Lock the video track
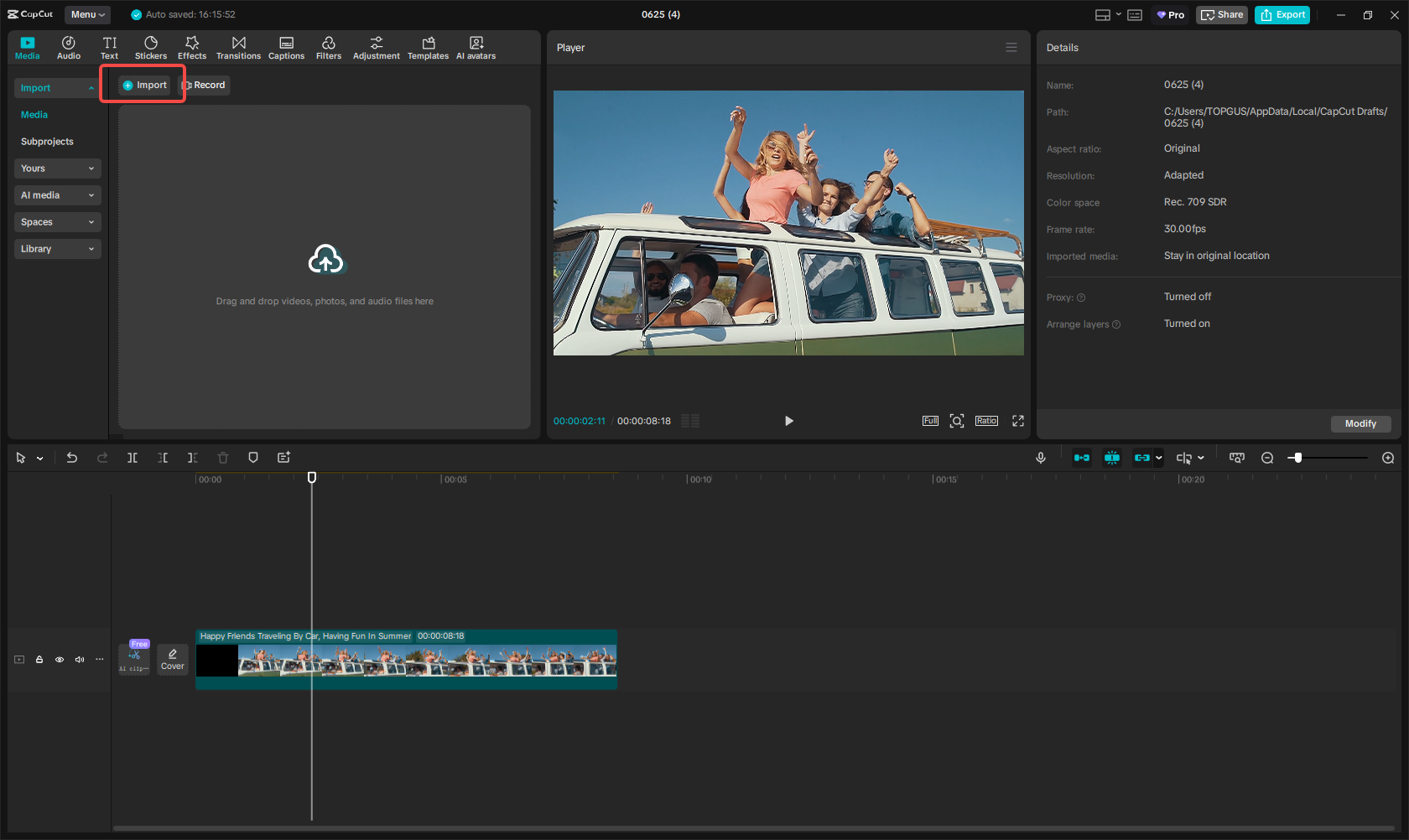 click(x=39, y=660)
